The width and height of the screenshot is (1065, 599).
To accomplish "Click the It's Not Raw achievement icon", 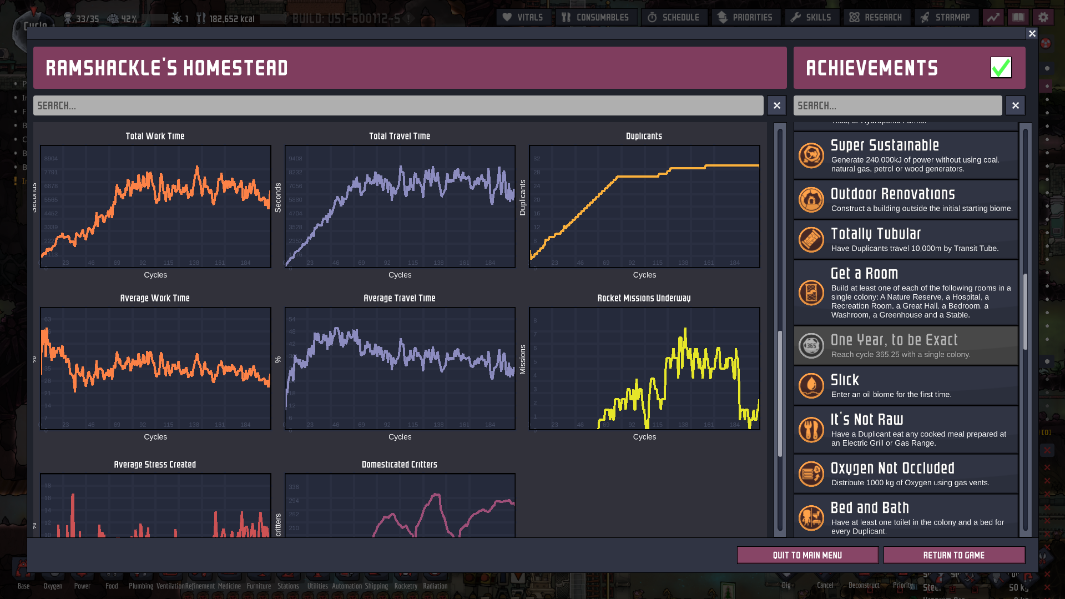I will [x=810, y=428].
